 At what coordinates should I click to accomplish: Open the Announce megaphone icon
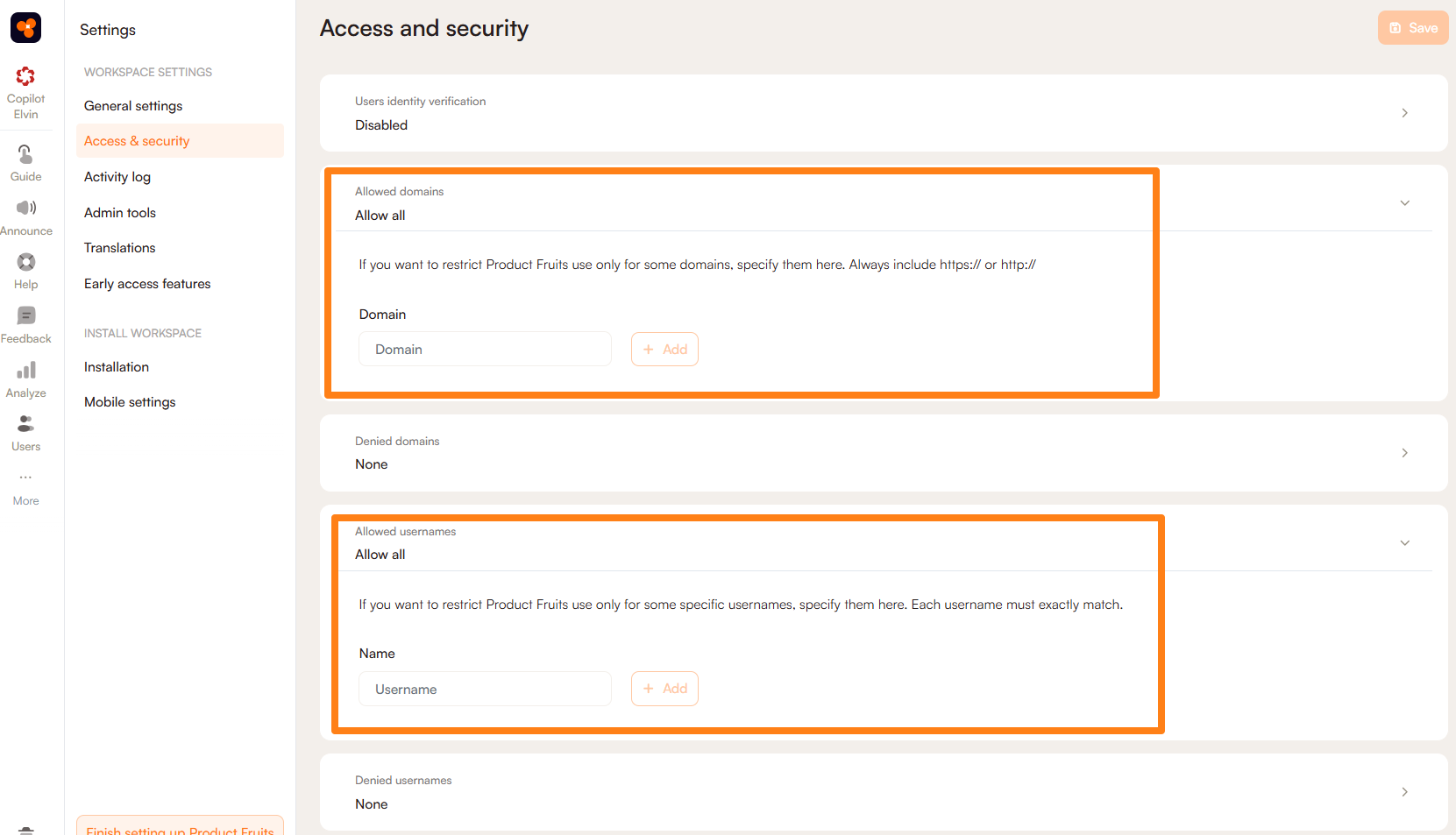coord(25,209)
